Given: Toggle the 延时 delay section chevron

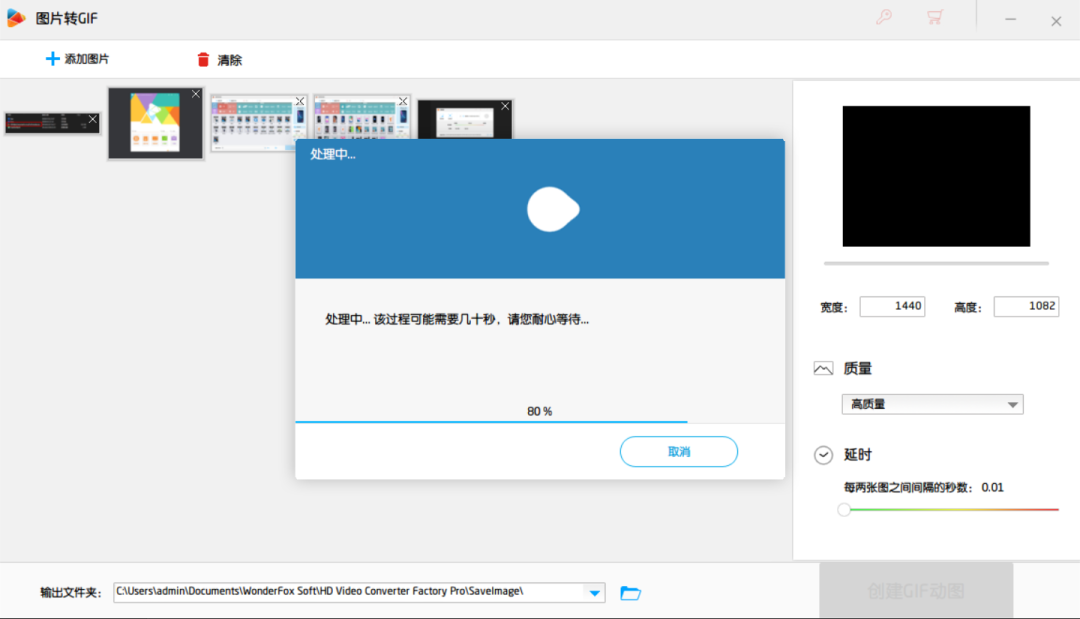Looking at the screenshot, I should [x=823, y=455].
